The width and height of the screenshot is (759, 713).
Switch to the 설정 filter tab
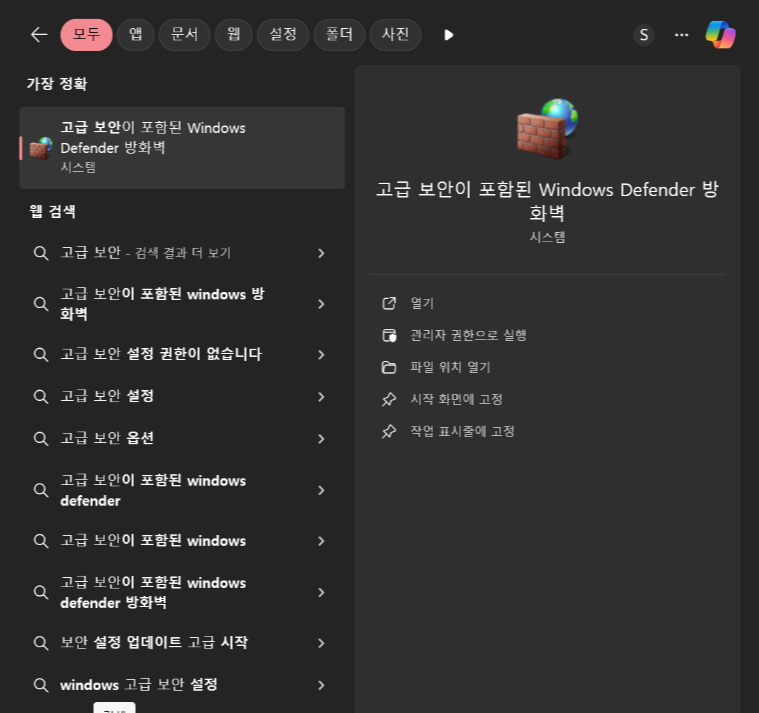[x=283, y=35]
